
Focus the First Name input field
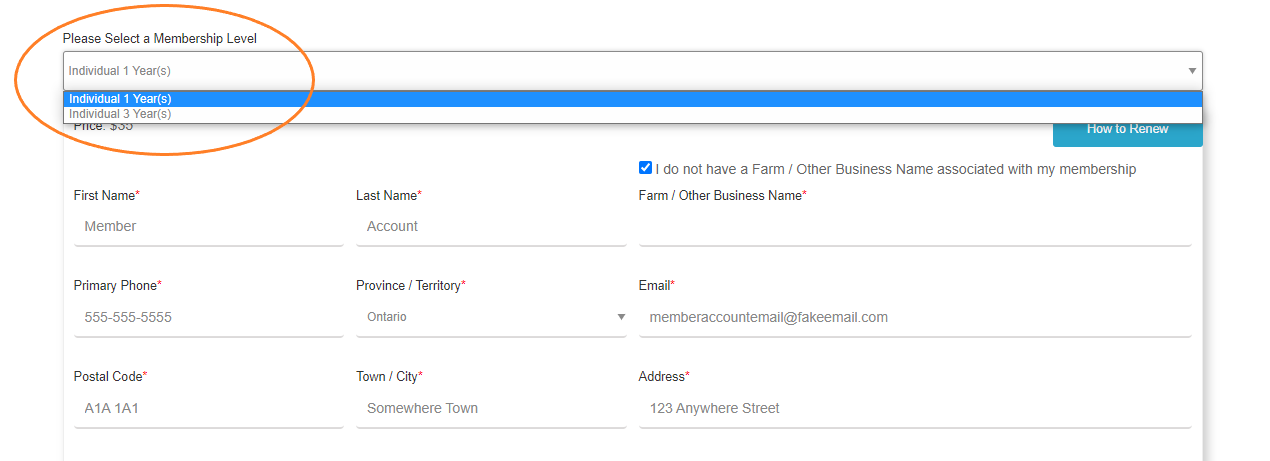click(208, 227)
